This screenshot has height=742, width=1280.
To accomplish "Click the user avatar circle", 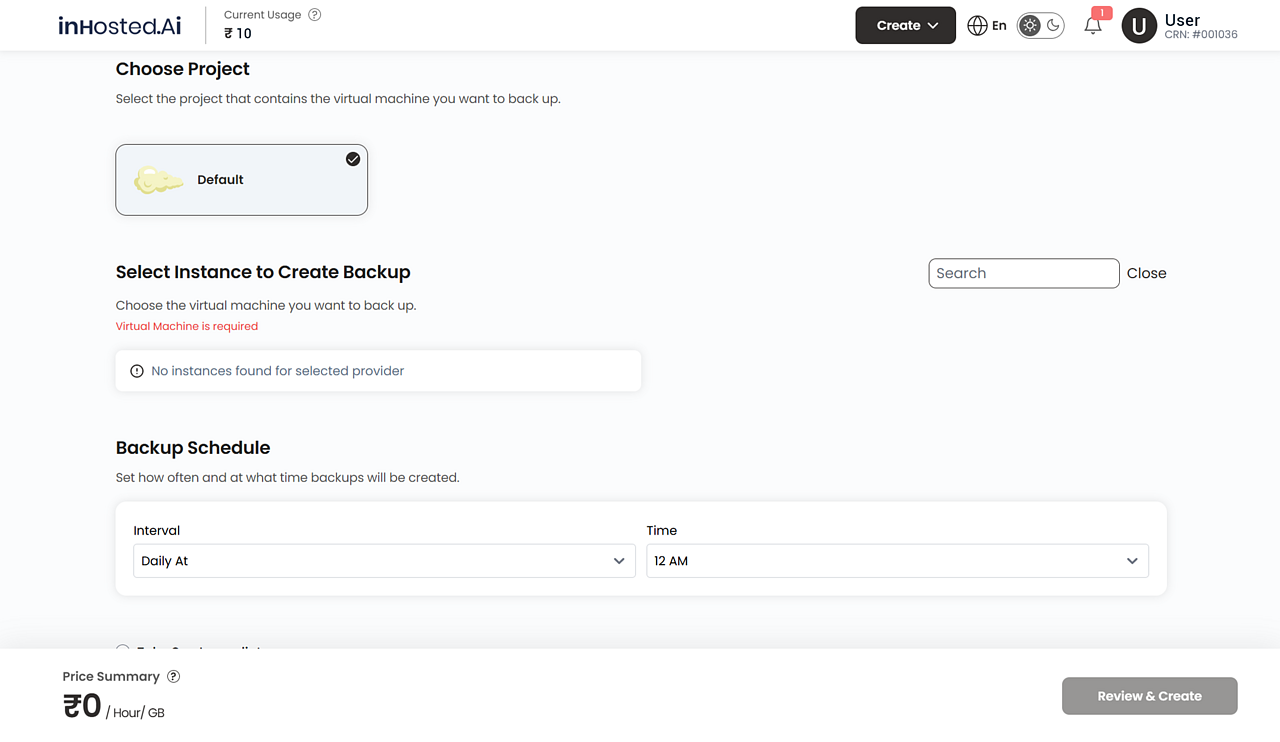I will click(1139, 26).
